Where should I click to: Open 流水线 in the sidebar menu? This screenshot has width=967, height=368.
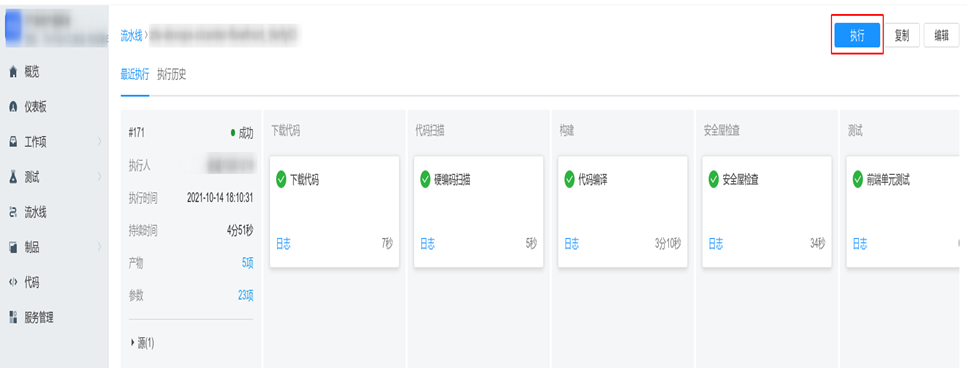[36, 213]
